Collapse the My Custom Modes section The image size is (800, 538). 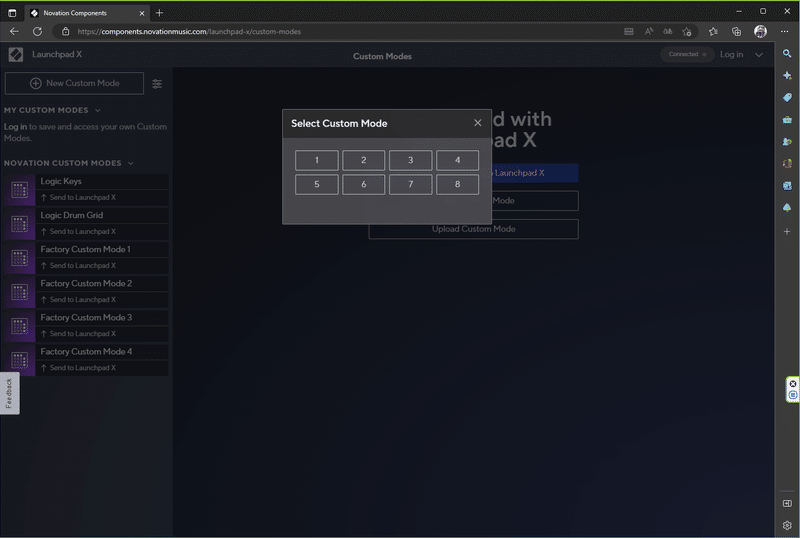pos(97,110)
